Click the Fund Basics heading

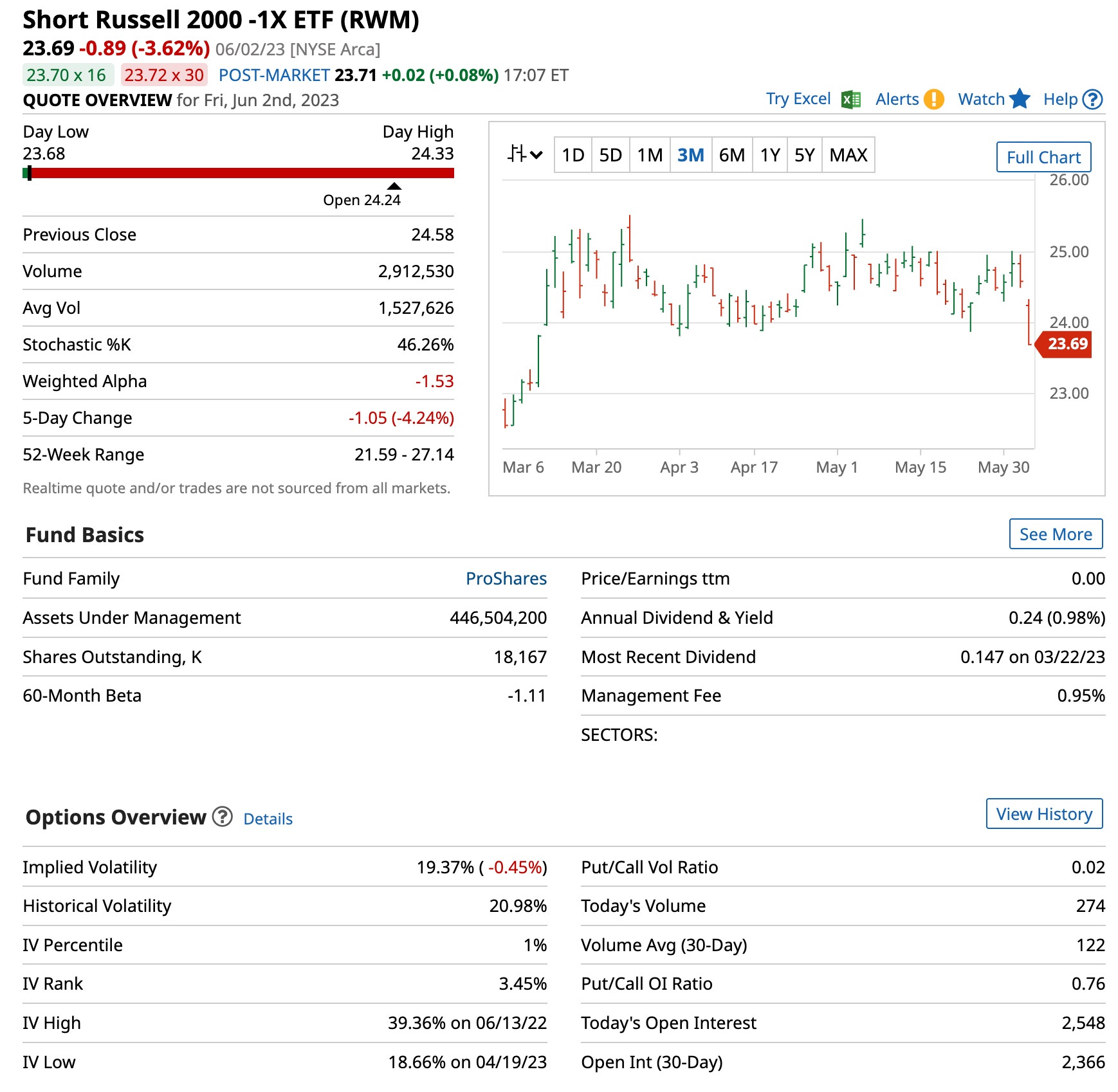(x=84, y=534)
